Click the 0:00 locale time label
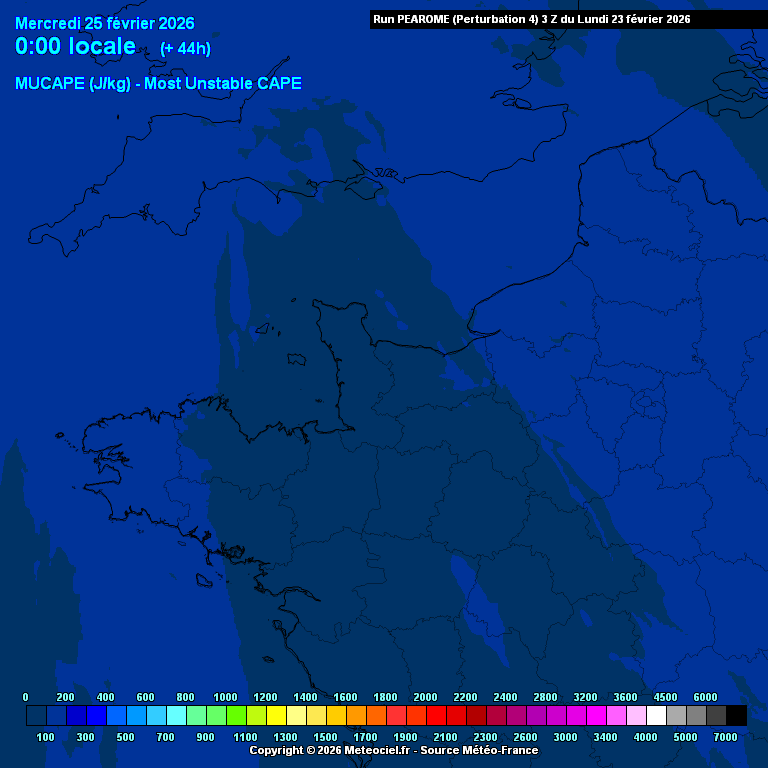 point(75,46)
